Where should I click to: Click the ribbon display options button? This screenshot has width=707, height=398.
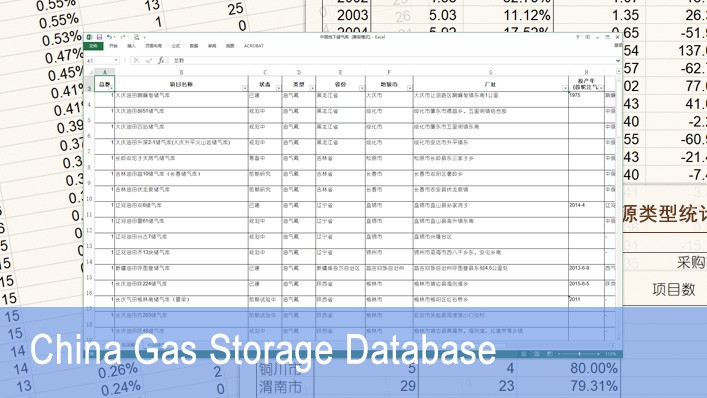click(x=588, y=37)
